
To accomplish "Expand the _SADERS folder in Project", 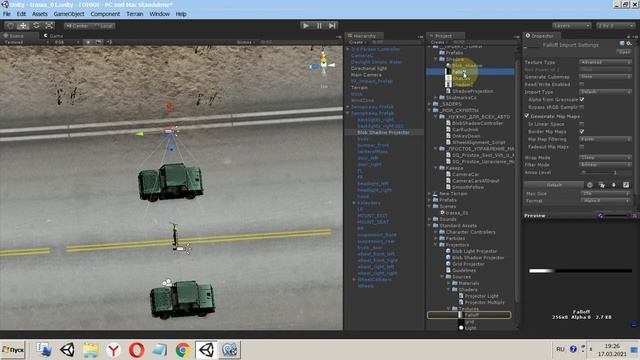I will (429, 104).
